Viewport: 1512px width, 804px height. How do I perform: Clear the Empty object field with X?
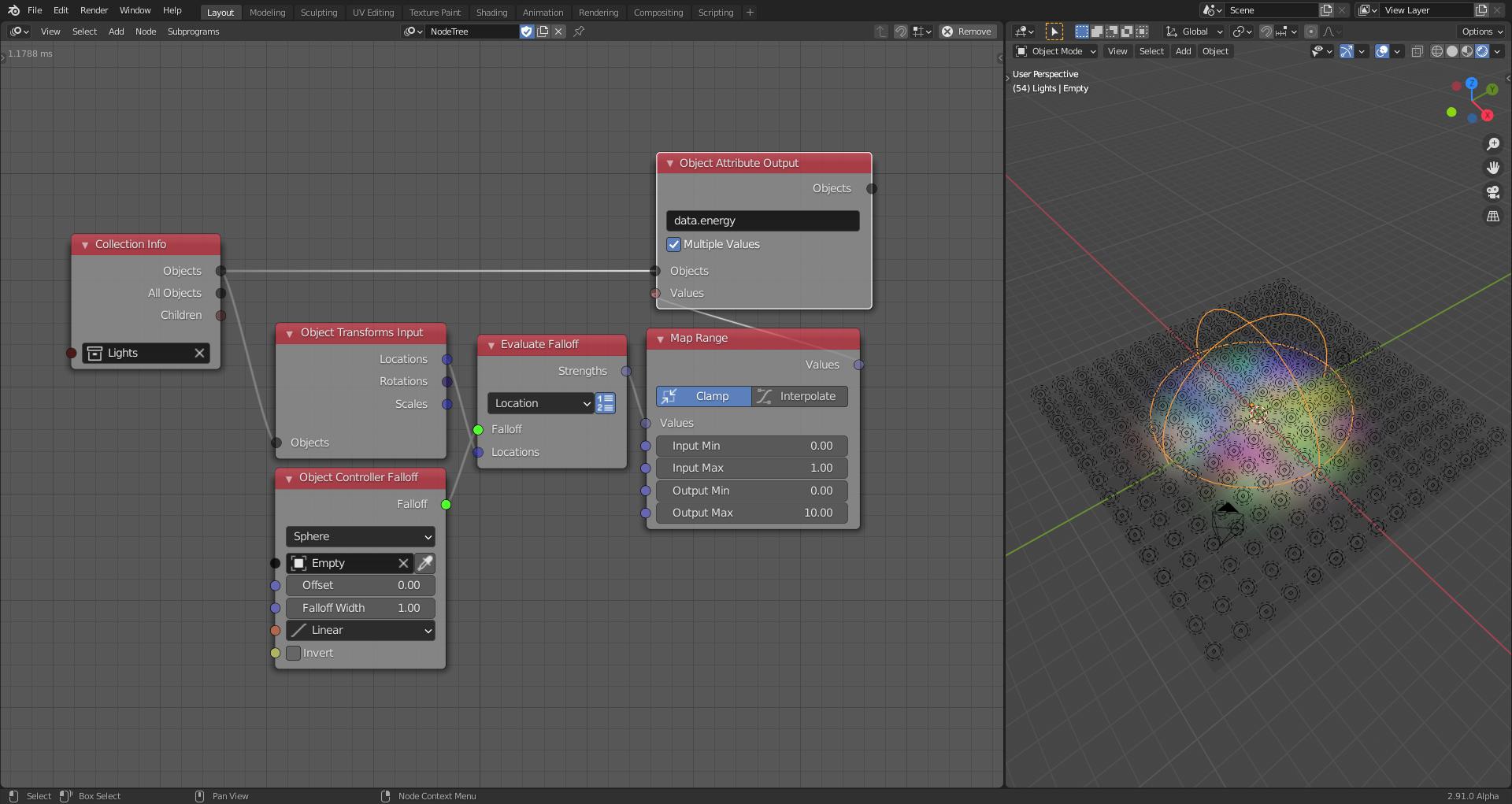403,563
